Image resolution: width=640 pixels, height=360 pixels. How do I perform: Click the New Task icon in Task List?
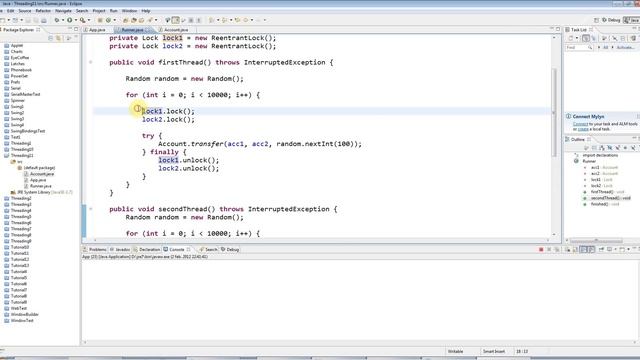click(x=571, y=38)
